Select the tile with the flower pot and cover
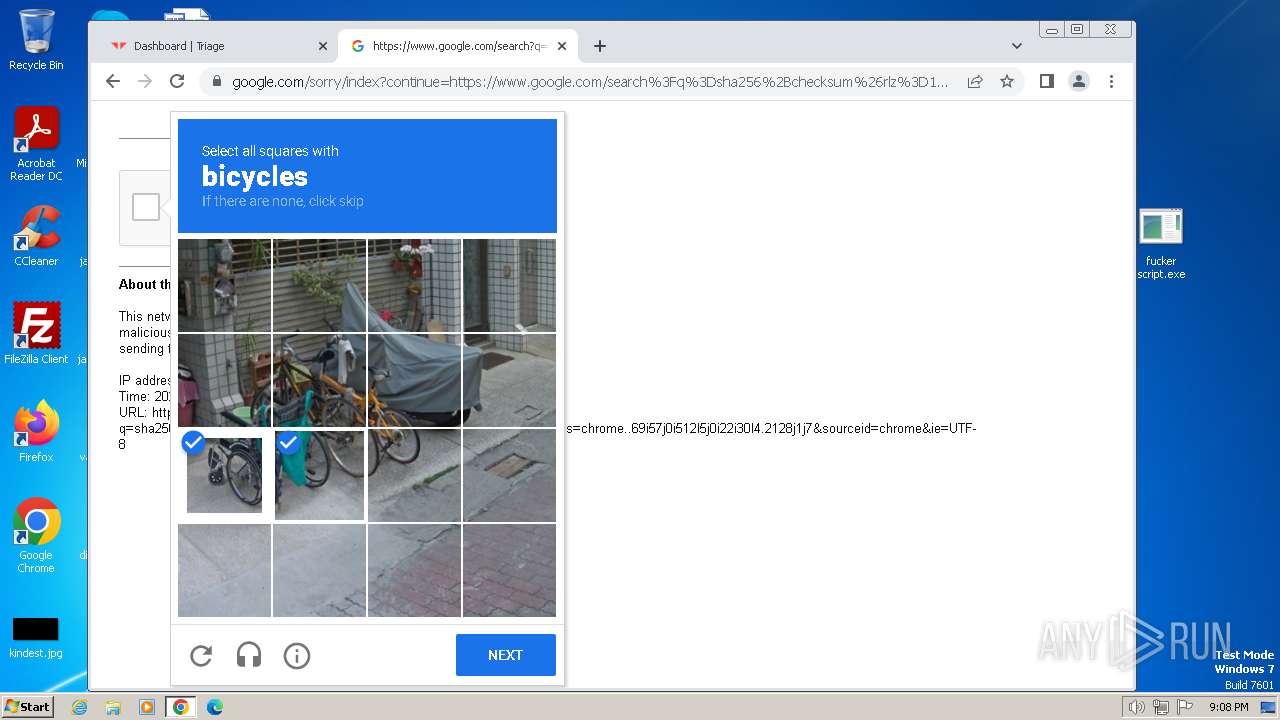Screen dimensions: 1280x720 click(414, 285)
